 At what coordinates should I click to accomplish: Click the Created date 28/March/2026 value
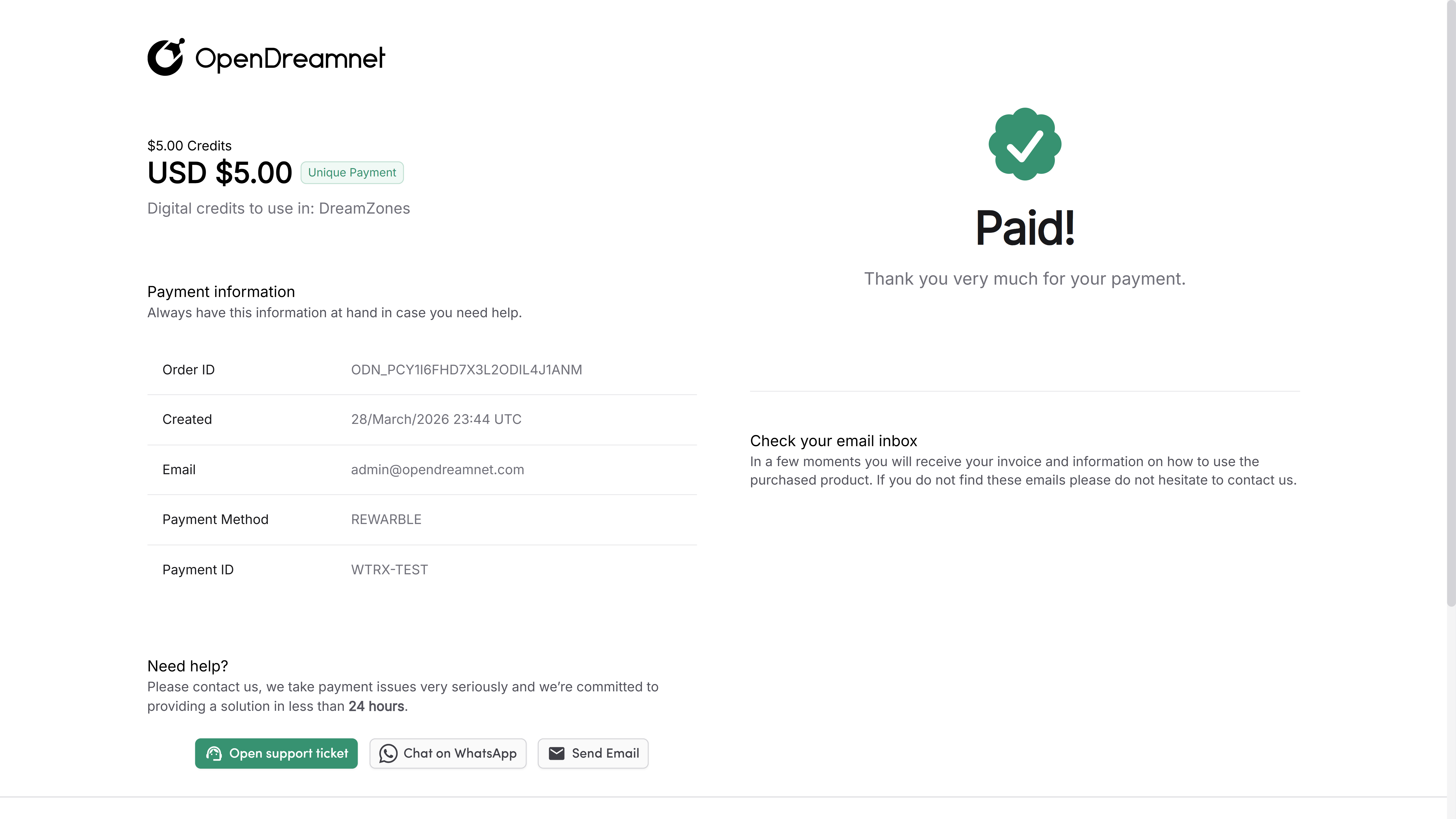pos(436,419)
